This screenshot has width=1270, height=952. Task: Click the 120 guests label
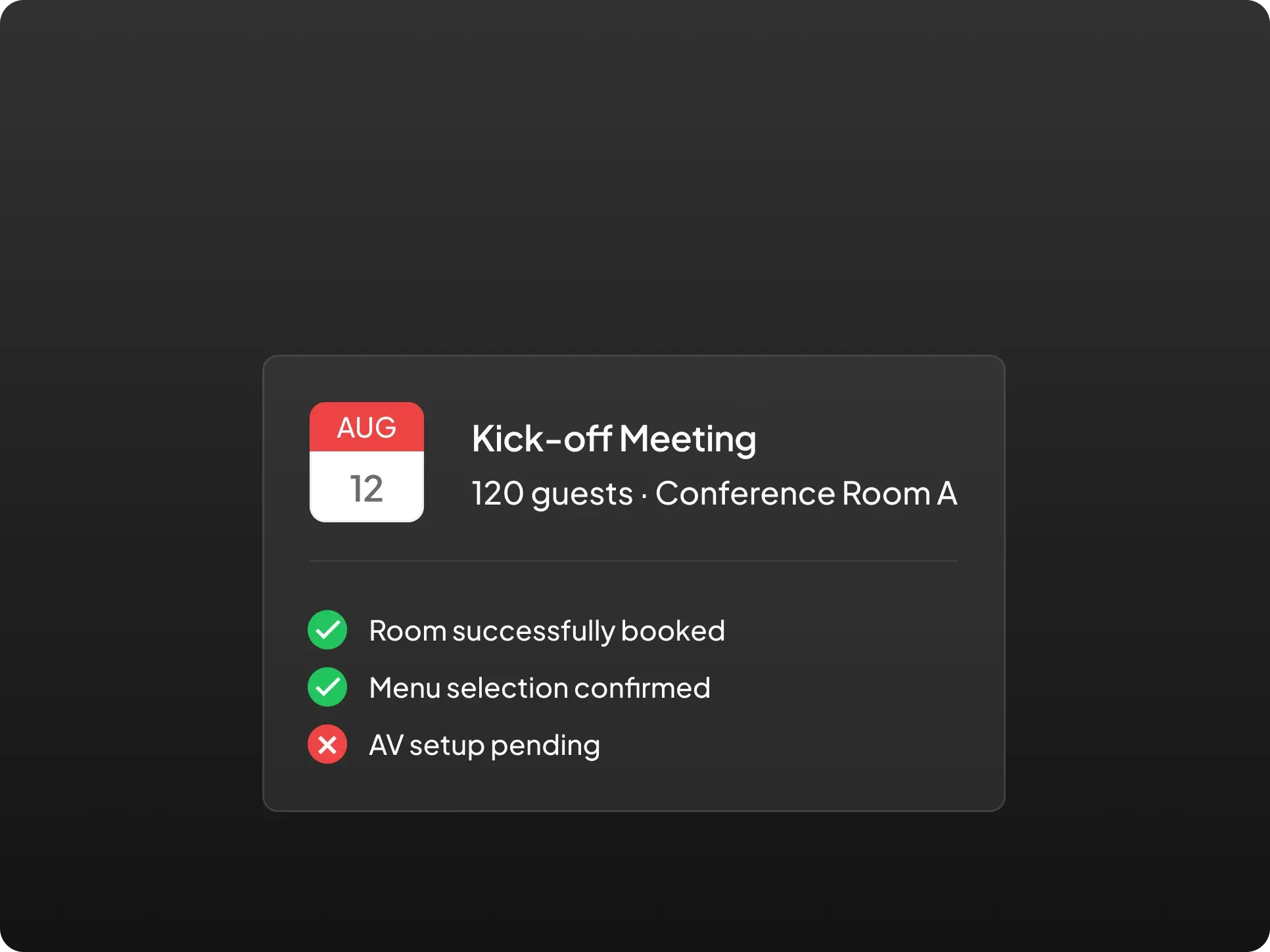point(552,493)
